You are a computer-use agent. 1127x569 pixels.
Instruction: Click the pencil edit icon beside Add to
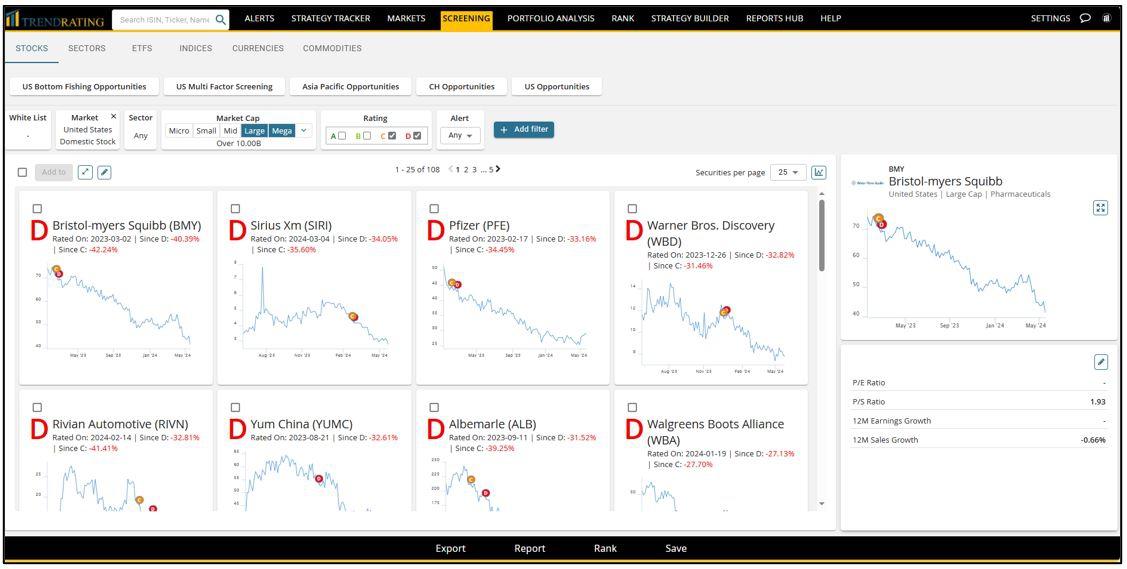coord(104,172)
